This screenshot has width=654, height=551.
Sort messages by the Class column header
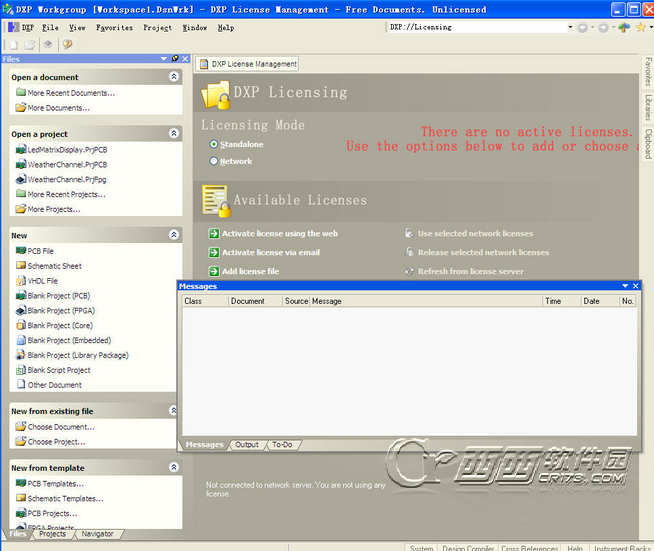[206, 301]
